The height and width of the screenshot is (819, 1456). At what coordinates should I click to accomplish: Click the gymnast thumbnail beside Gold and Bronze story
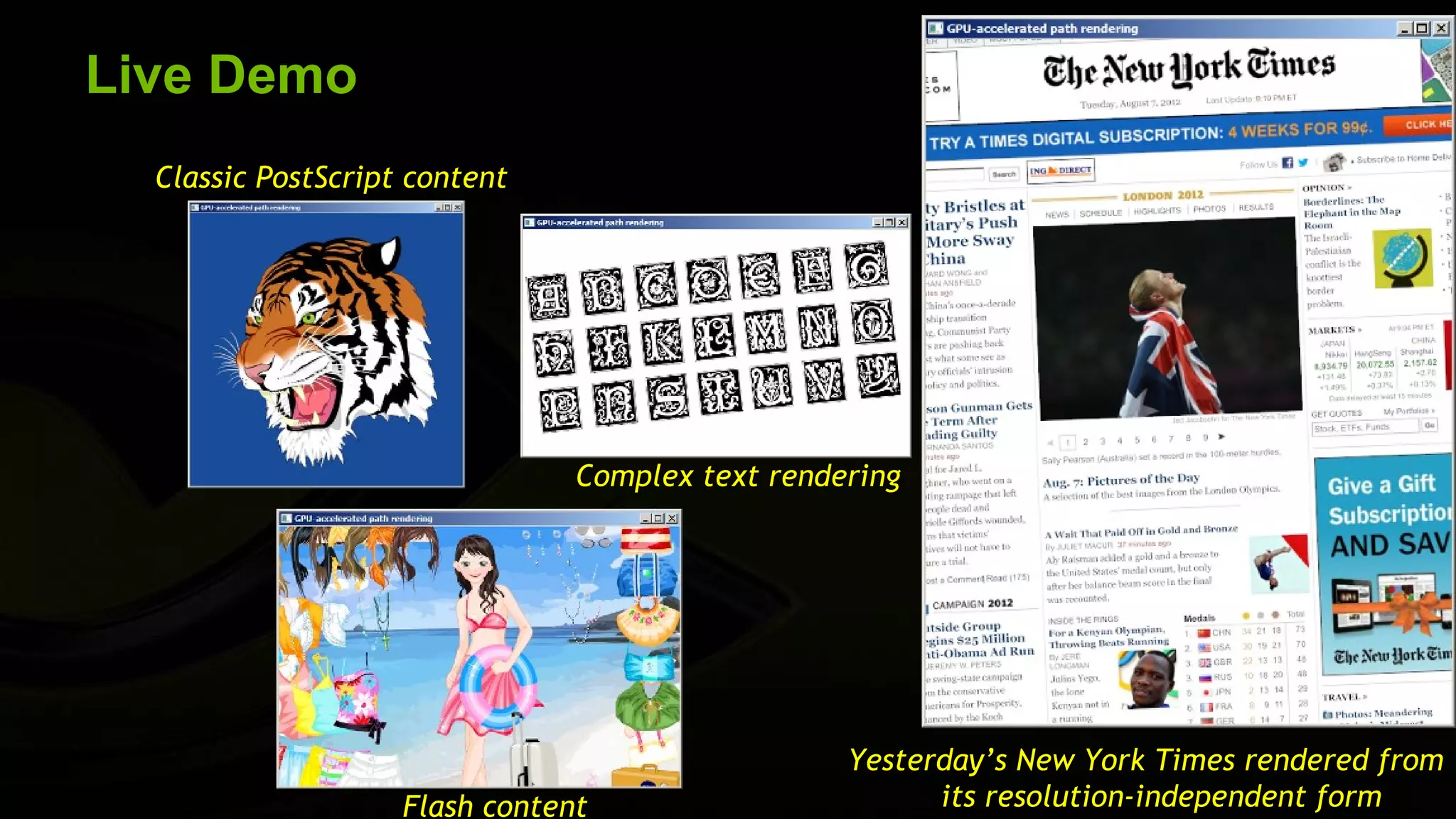coord(1279,564)
